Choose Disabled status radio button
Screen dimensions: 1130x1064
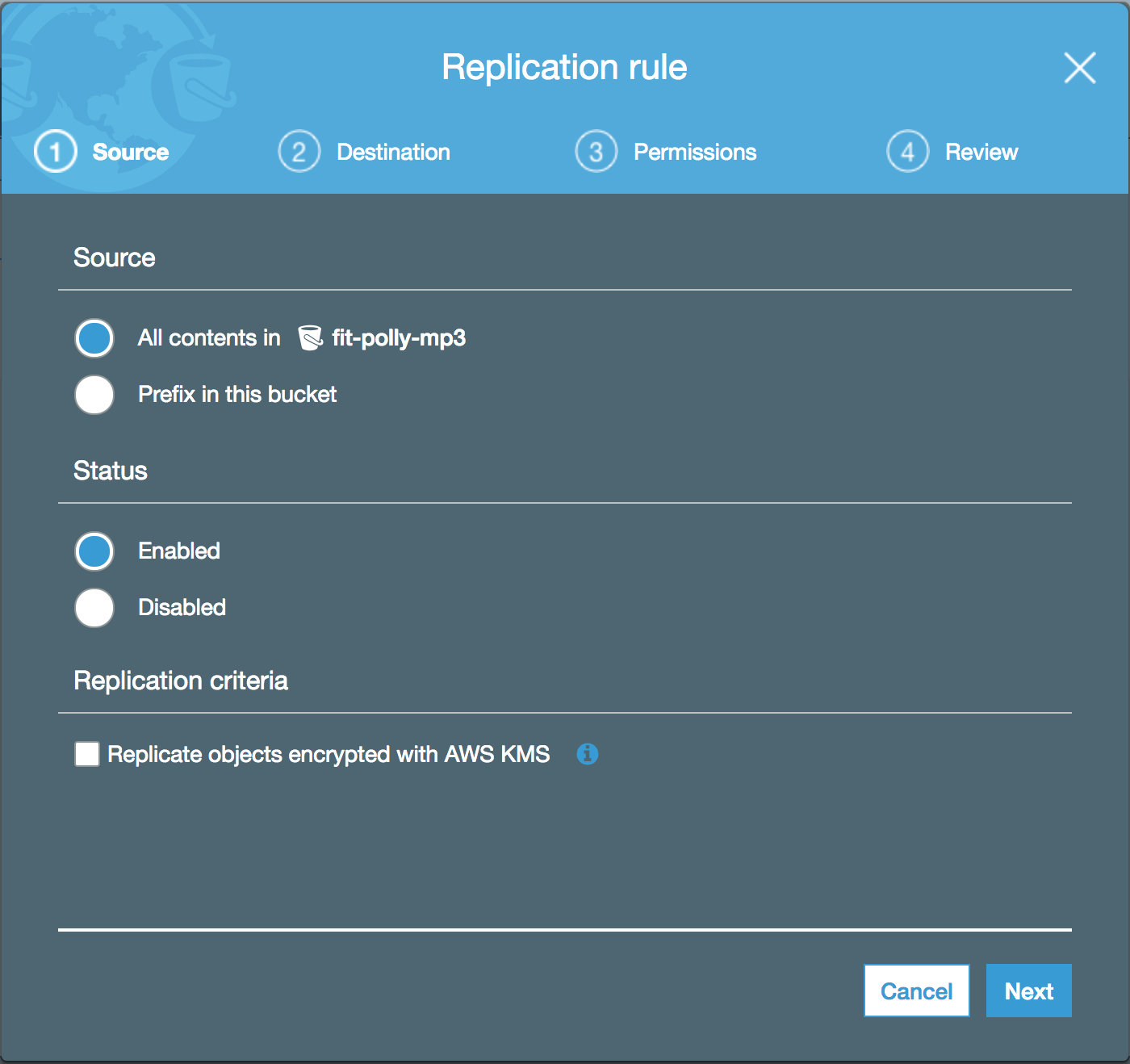[94, 608]
